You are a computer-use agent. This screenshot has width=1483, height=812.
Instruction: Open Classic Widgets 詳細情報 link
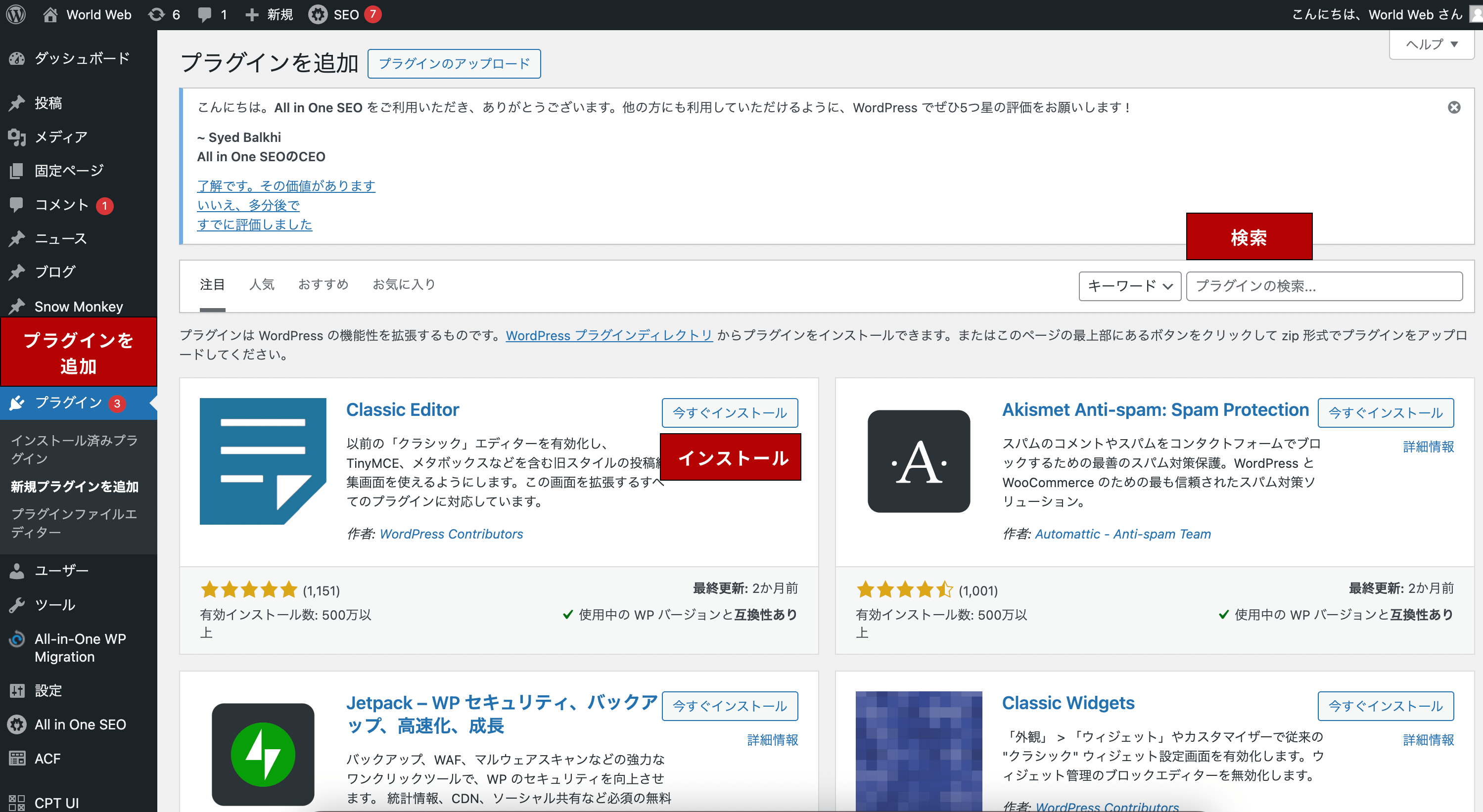1428,740
